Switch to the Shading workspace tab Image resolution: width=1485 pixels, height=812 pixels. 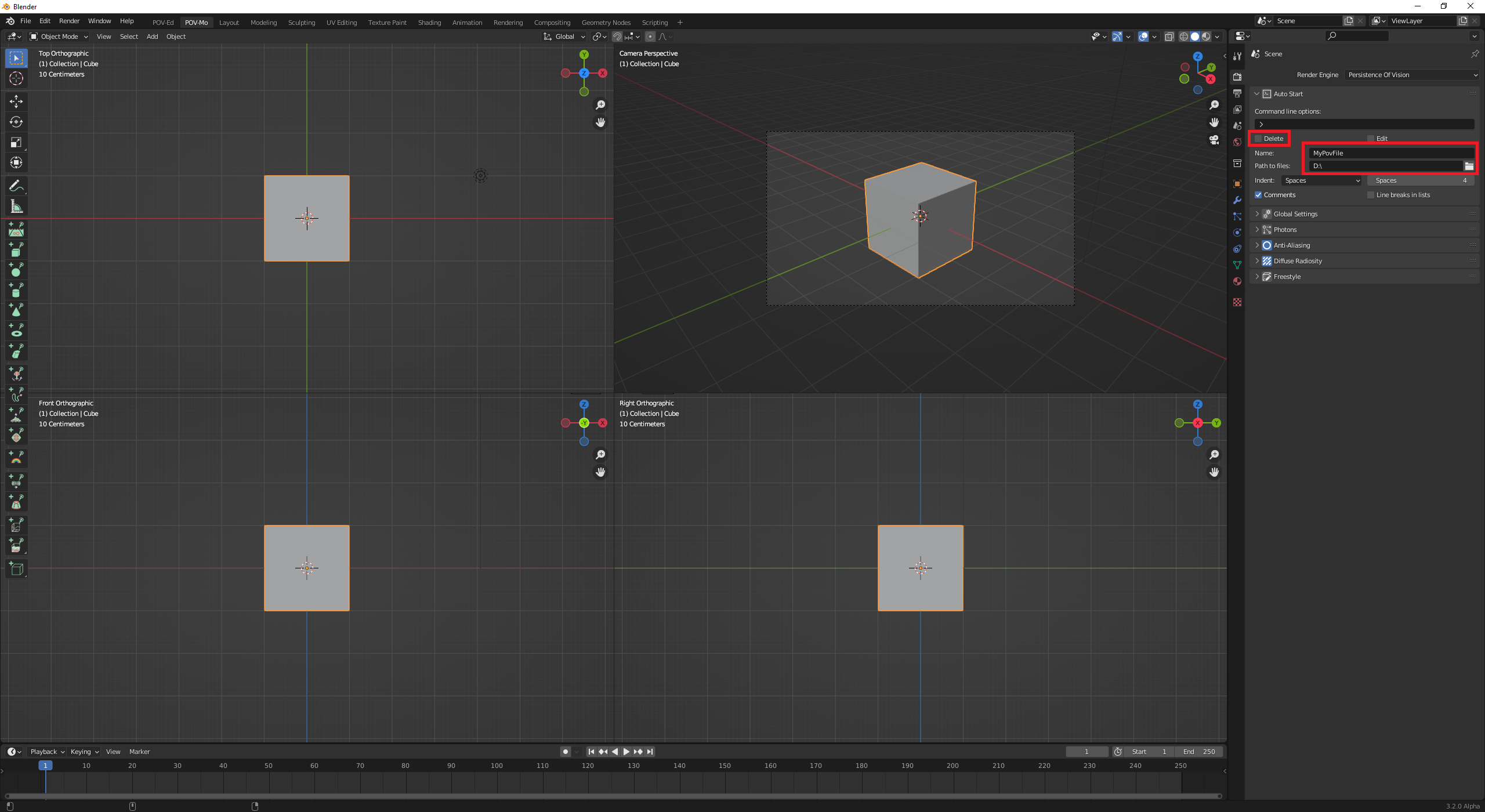click(429, 23)
